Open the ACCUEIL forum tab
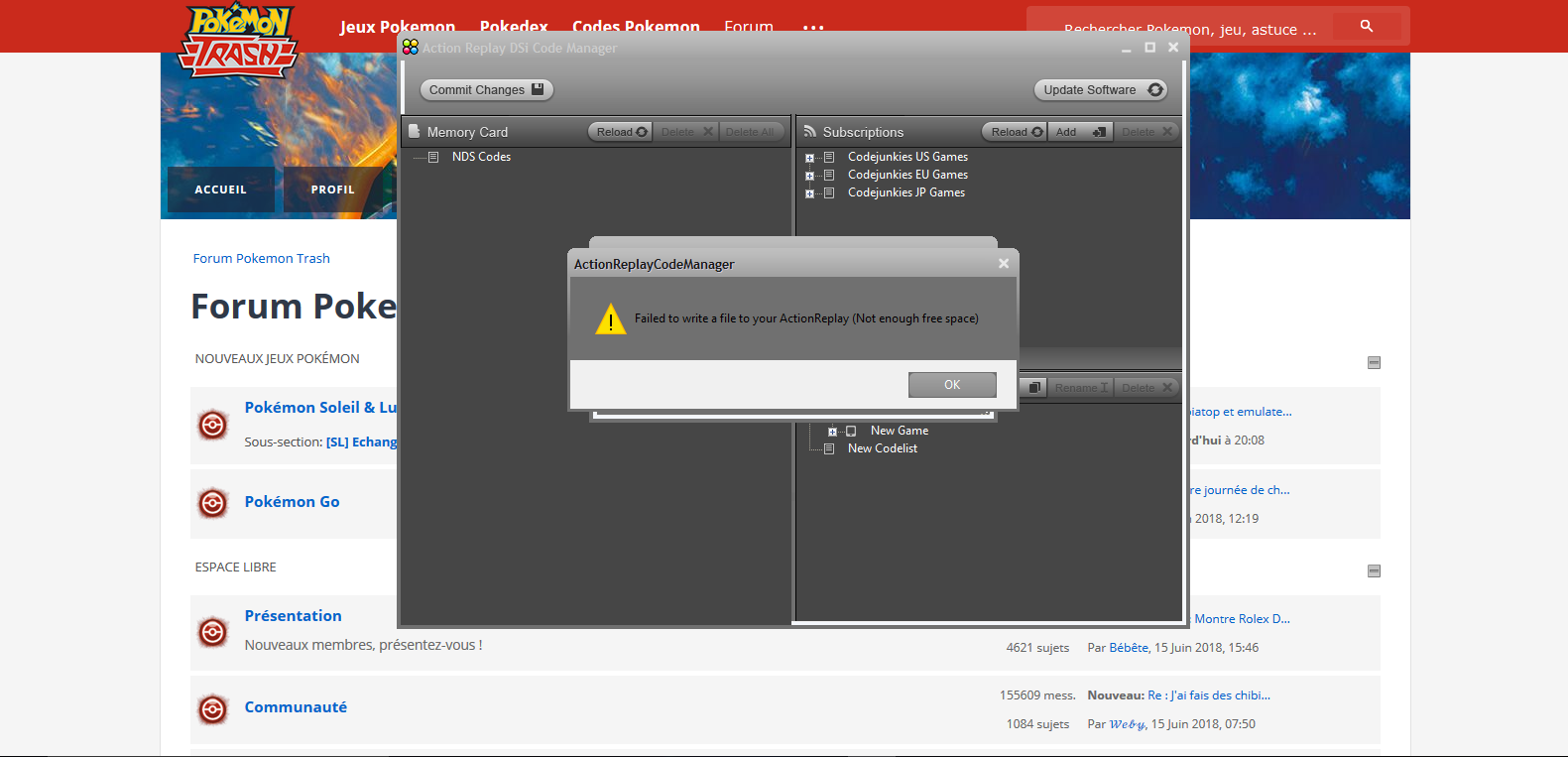Viewport: 1568px width, 757px height. tap(221, 189)
